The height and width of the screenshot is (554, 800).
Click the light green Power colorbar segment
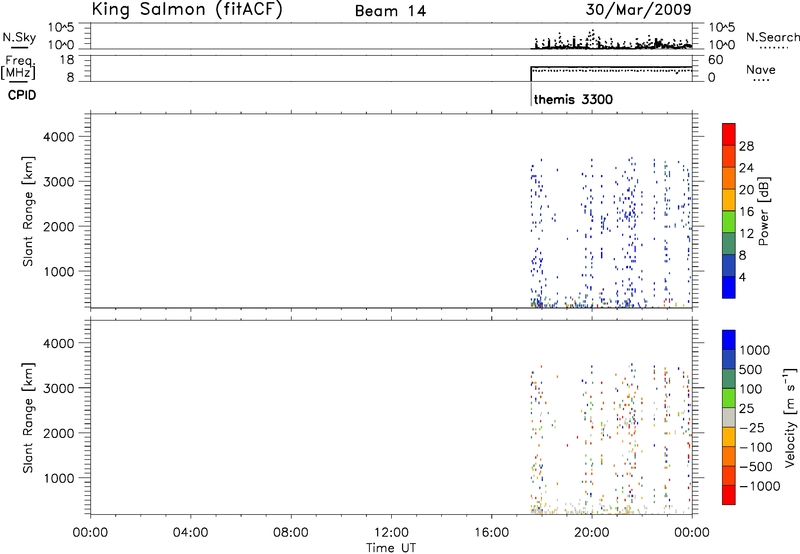click(729, 222)
